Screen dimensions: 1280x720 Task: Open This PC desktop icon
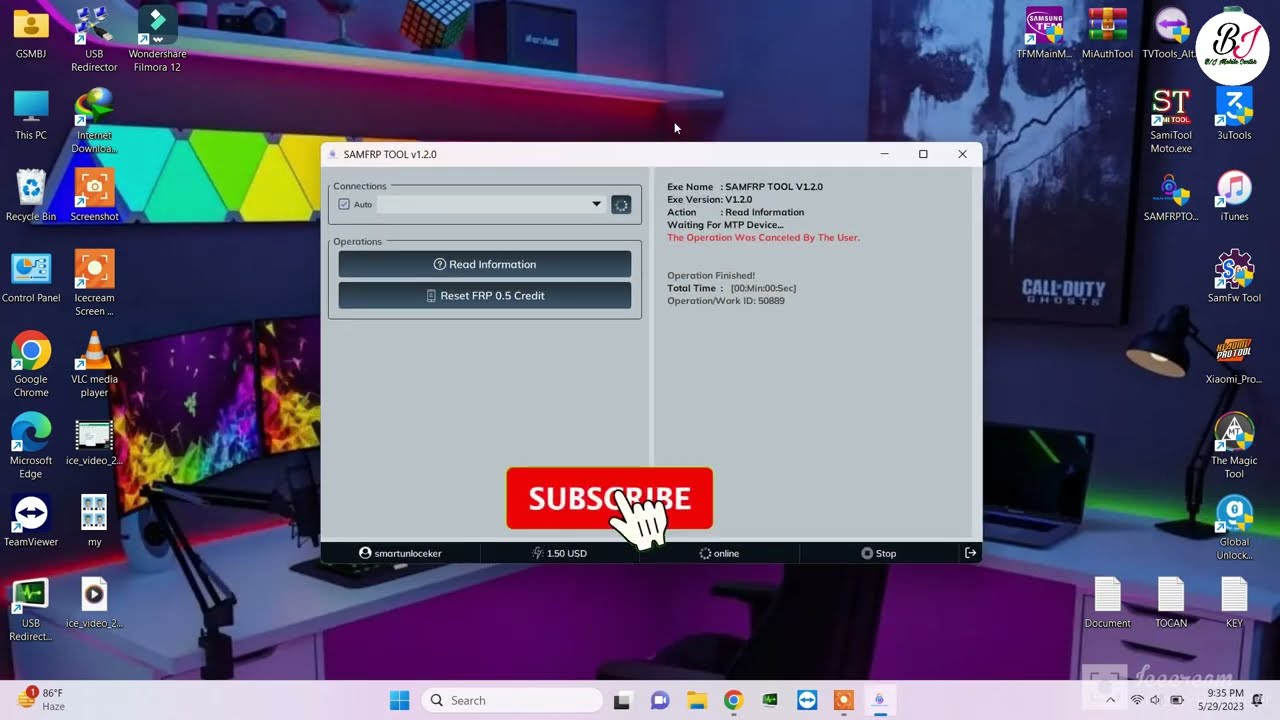pyautogui.click(x=31, y=115)
